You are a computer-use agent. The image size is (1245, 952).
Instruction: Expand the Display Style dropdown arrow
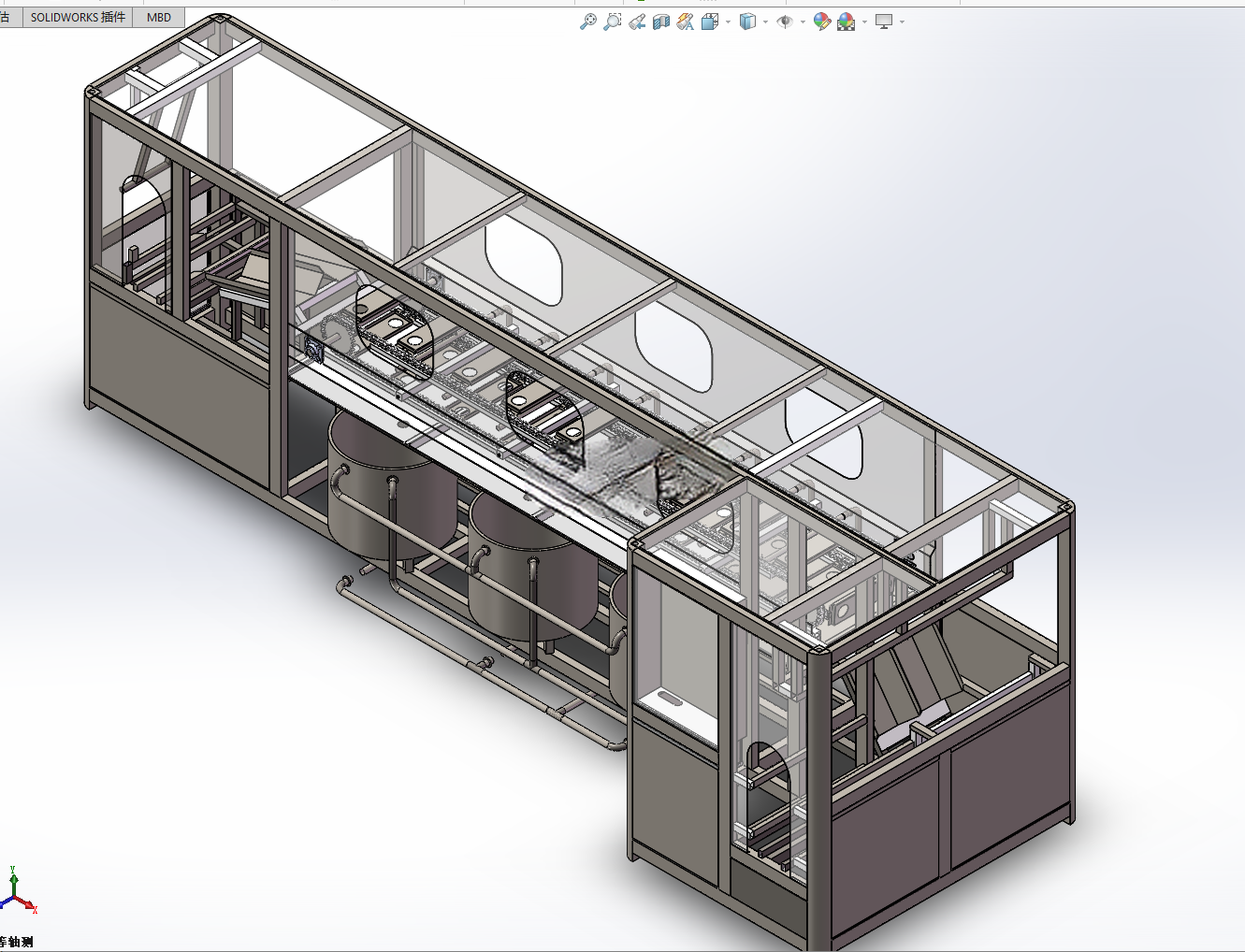[x=765, y=22]
